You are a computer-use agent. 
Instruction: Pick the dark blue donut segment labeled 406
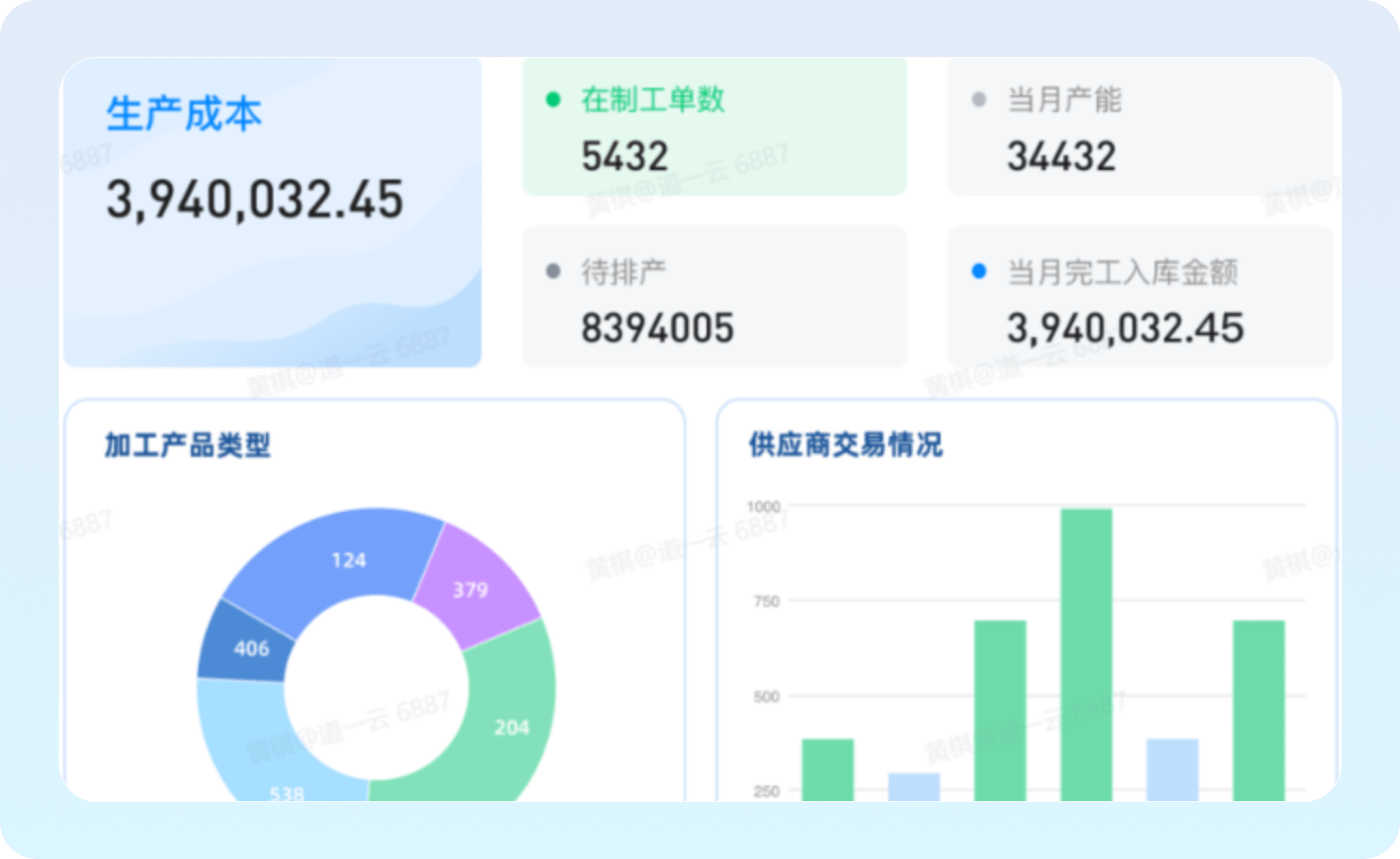coord(247,646)
